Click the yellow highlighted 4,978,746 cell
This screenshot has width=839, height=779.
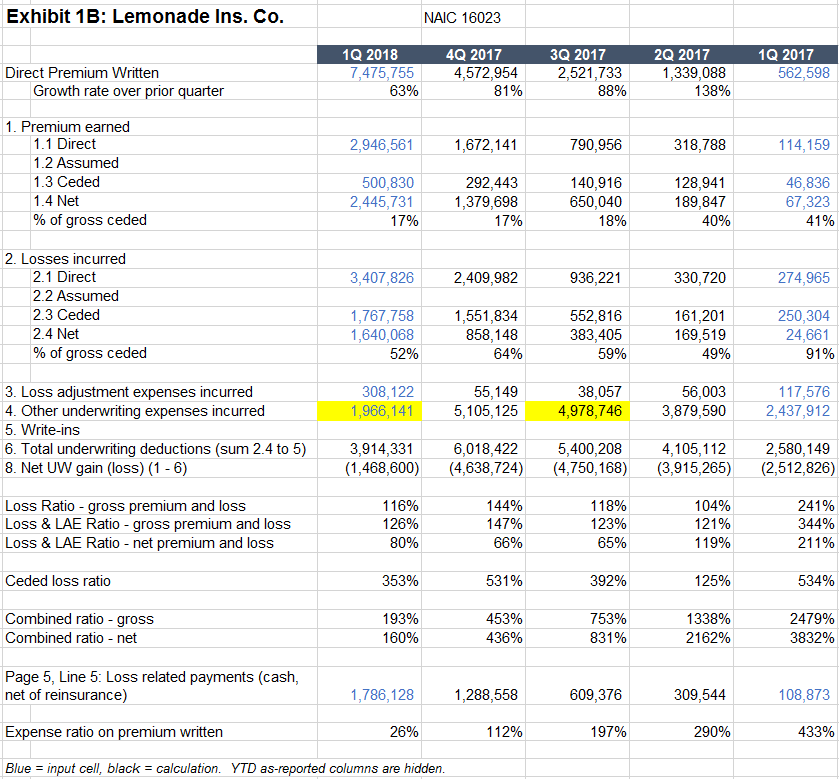(578, 410)
